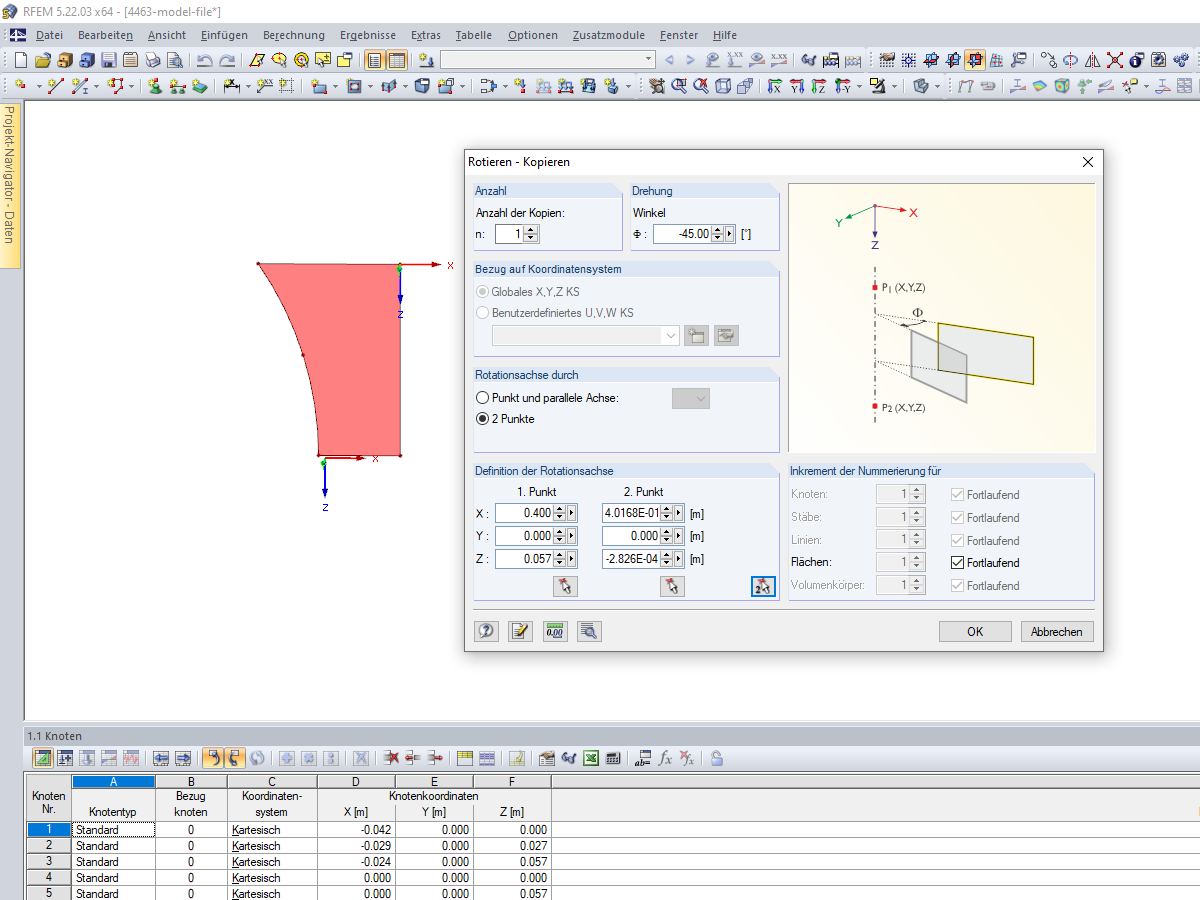Image resolution: width=1200 pixels, height=900 pixels.
Task: Open a file with the folder icon
Action: pos(43,60)
